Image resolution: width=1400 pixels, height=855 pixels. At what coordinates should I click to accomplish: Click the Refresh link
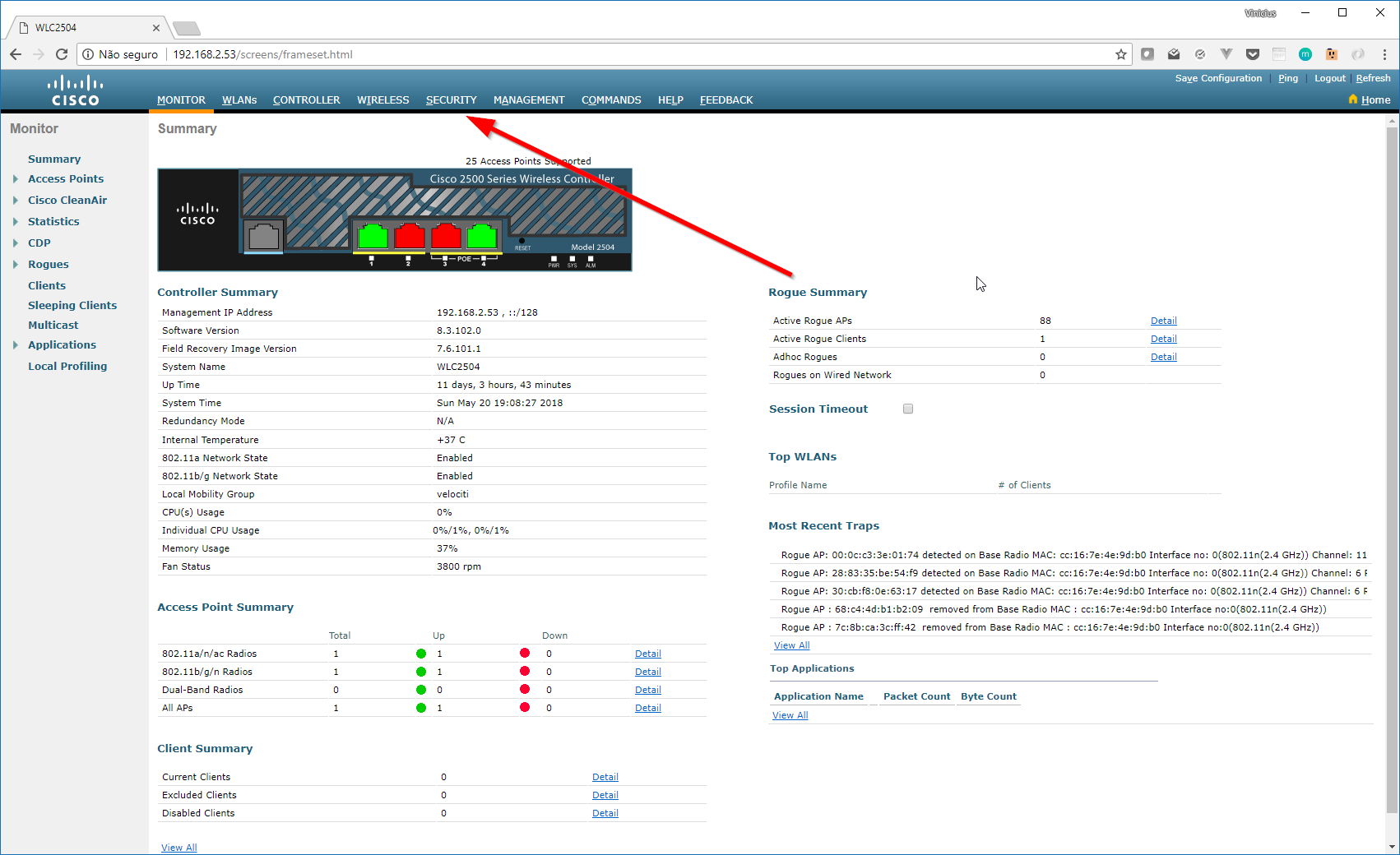[x=1373, y=78]
